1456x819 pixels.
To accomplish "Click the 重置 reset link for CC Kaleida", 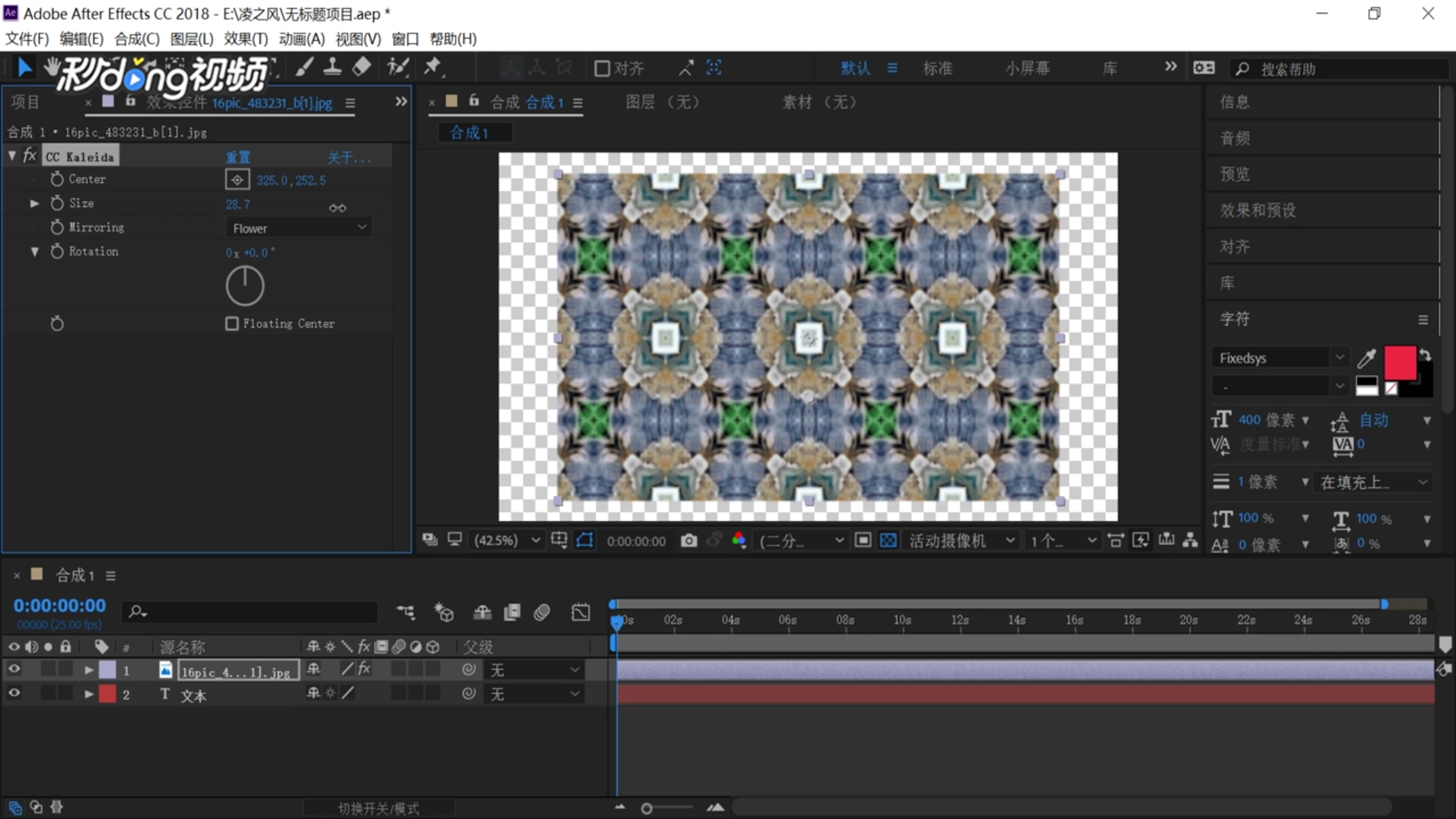I will pyautogui.click(x=237, y=157).
